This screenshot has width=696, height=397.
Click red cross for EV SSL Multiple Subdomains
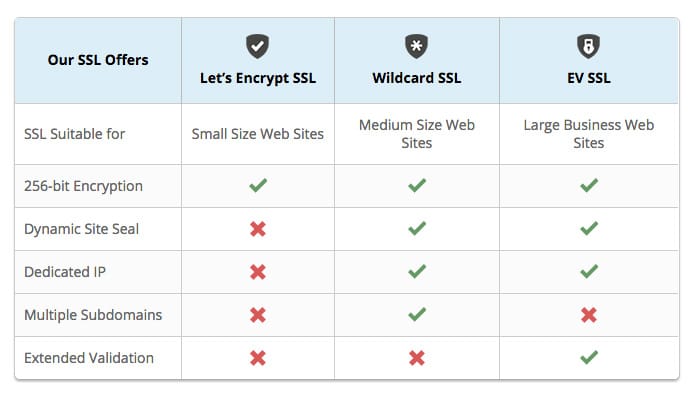point(589,315)
